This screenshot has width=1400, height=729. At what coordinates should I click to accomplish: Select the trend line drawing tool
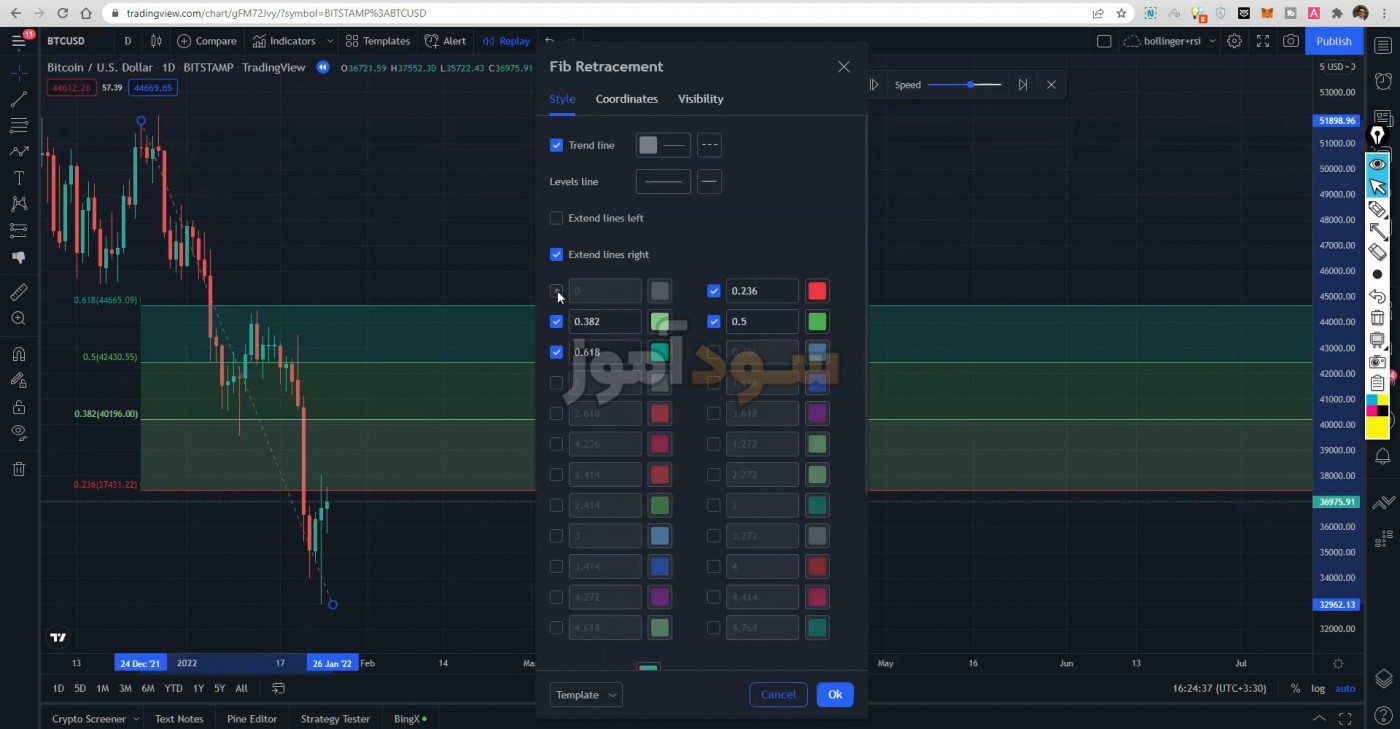click(x=19, y=99)
